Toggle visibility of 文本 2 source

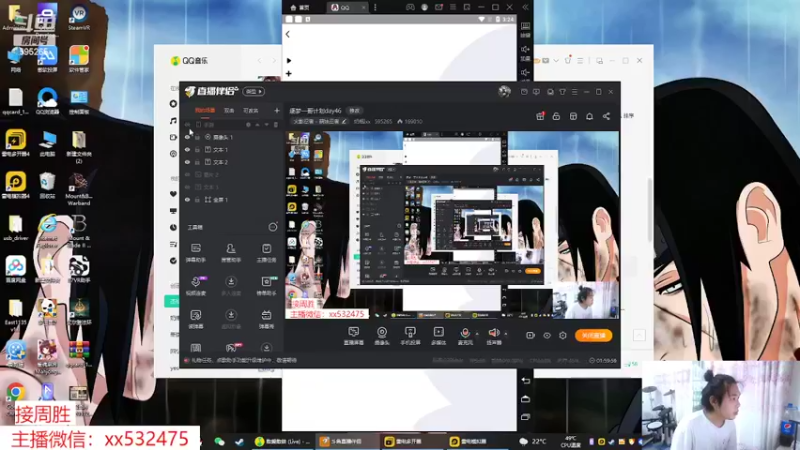187,162
